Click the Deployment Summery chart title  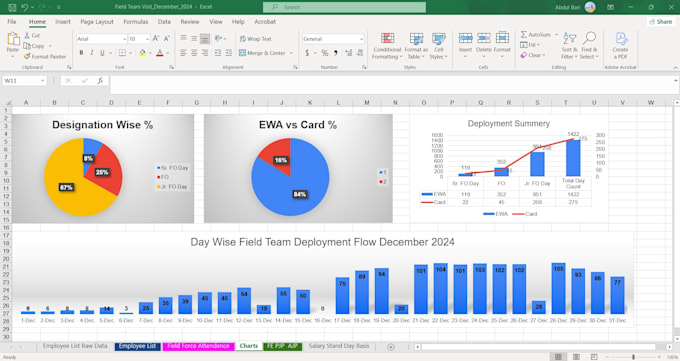(x=509, y=124)
